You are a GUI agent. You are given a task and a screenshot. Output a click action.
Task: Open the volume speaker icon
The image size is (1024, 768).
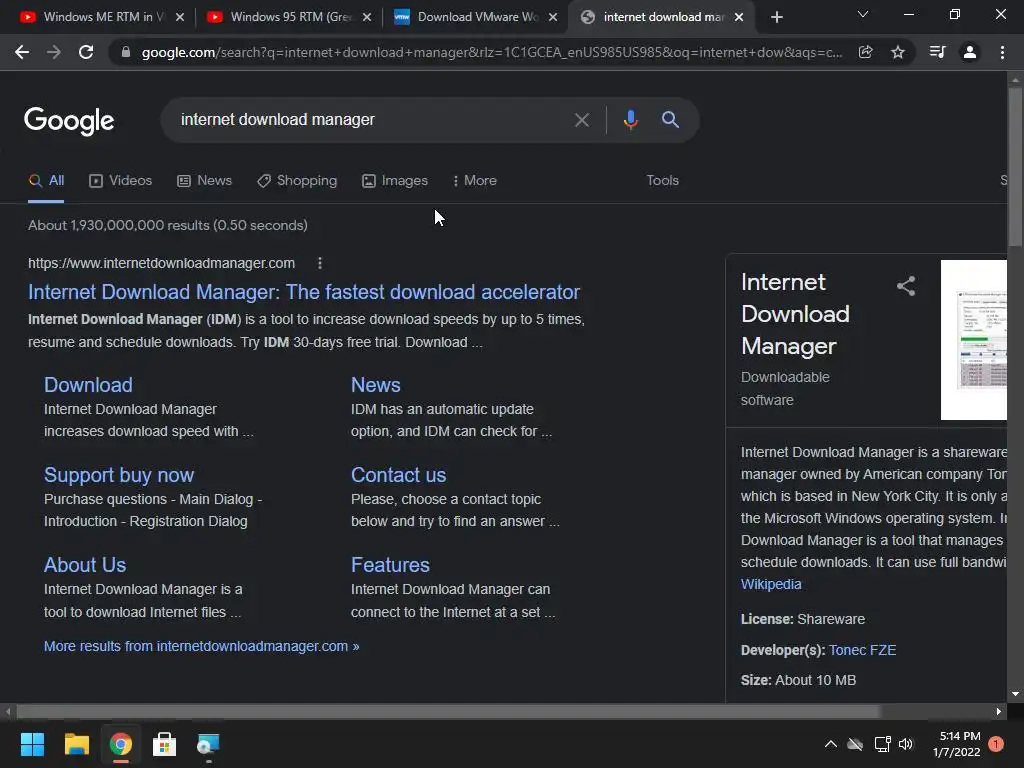point(906,744)
